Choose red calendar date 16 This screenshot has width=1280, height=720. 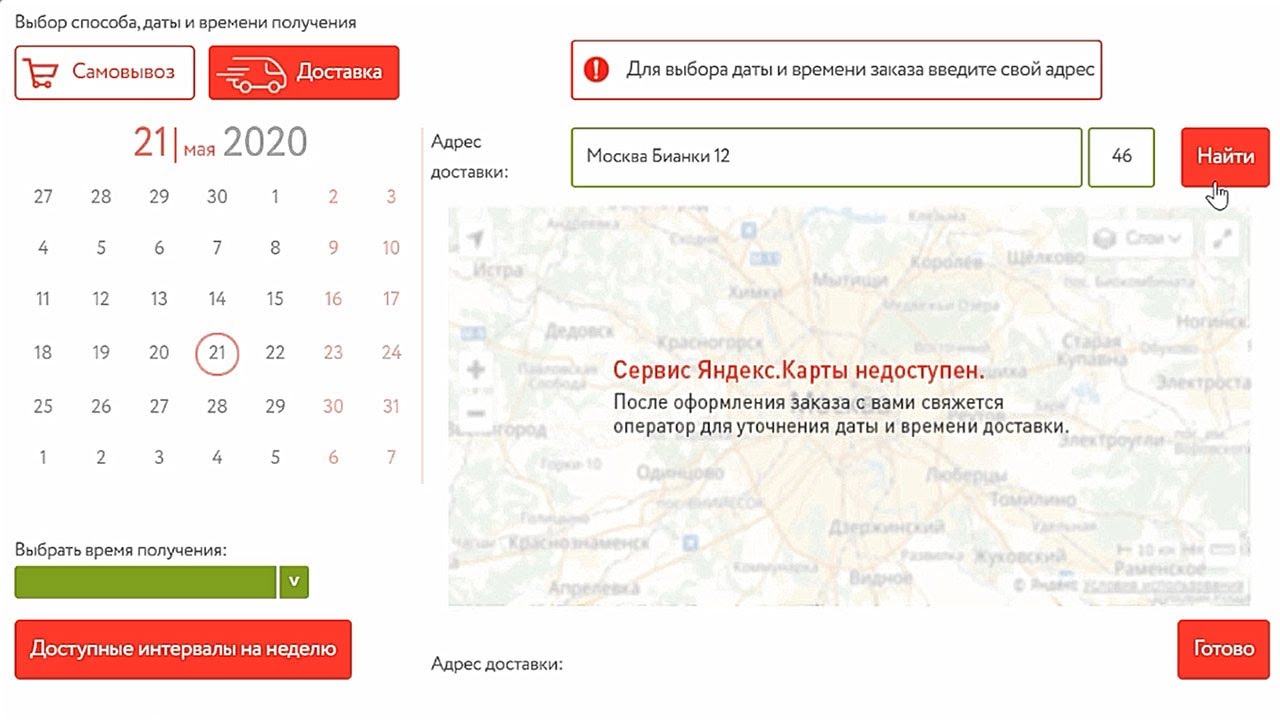(333, 299)
